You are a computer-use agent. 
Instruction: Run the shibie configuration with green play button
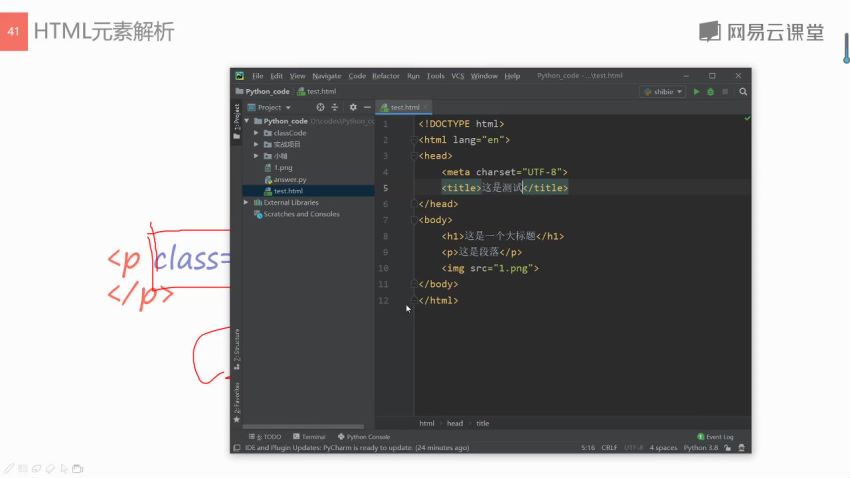click(697, 92)
